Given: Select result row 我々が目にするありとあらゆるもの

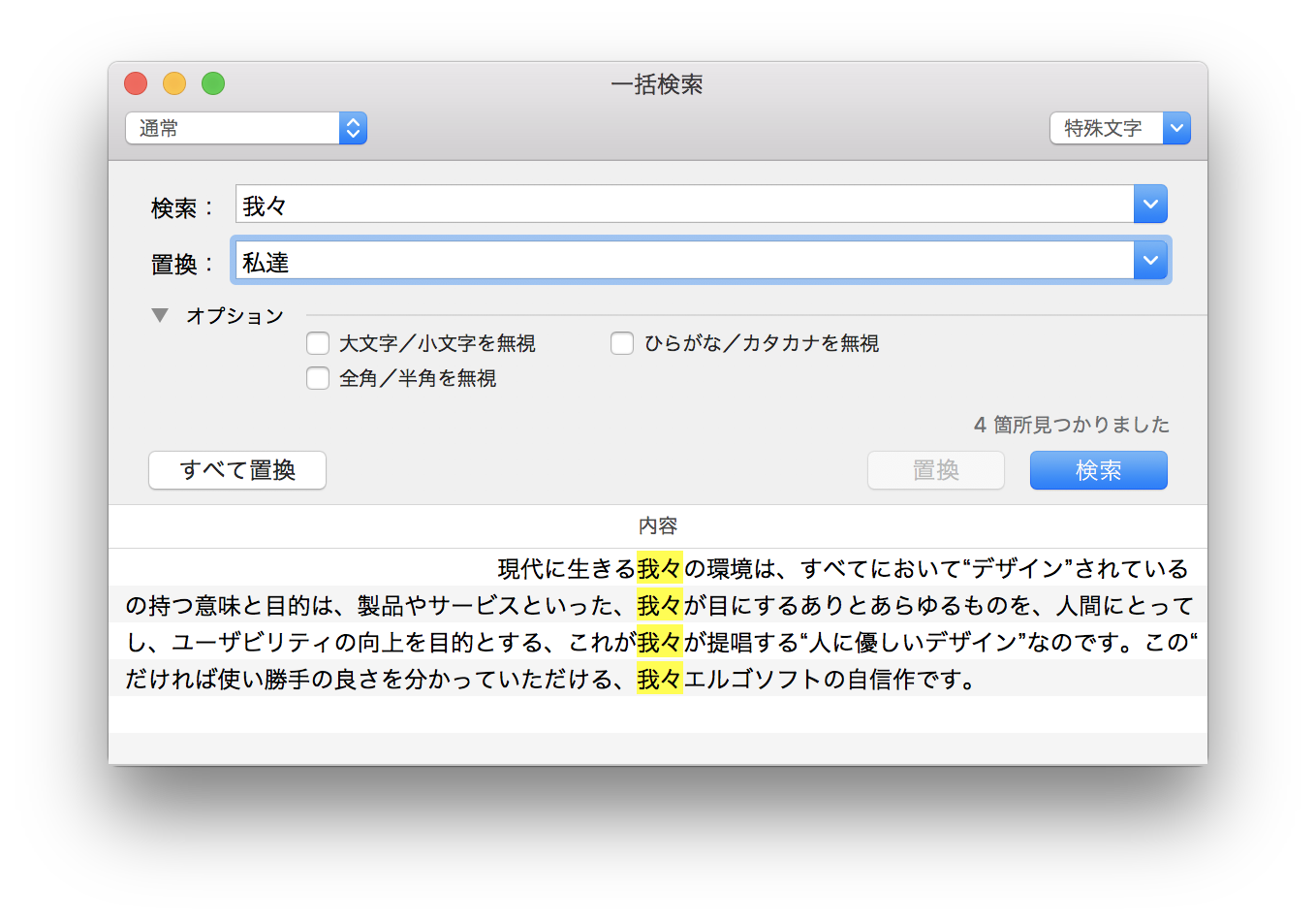Looking at the screenshot, I should [x=658, y=605].
